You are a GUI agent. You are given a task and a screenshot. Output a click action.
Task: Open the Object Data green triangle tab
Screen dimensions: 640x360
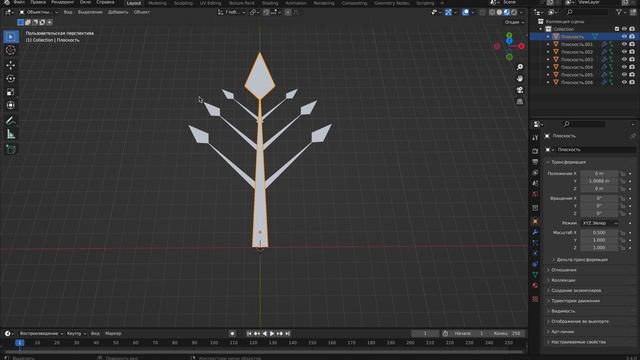[x=535, y=275]
